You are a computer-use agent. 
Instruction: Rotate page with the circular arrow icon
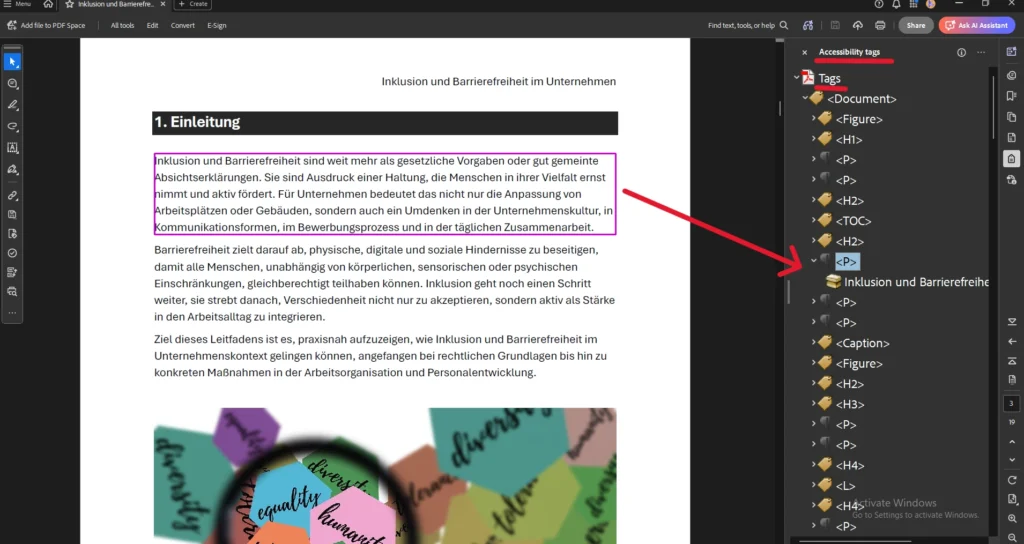click(1012, 480)
